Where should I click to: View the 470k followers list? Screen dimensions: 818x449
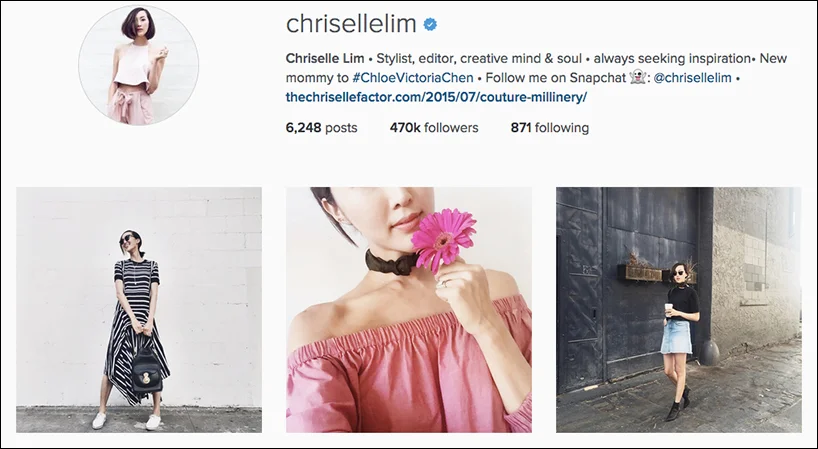434,128
